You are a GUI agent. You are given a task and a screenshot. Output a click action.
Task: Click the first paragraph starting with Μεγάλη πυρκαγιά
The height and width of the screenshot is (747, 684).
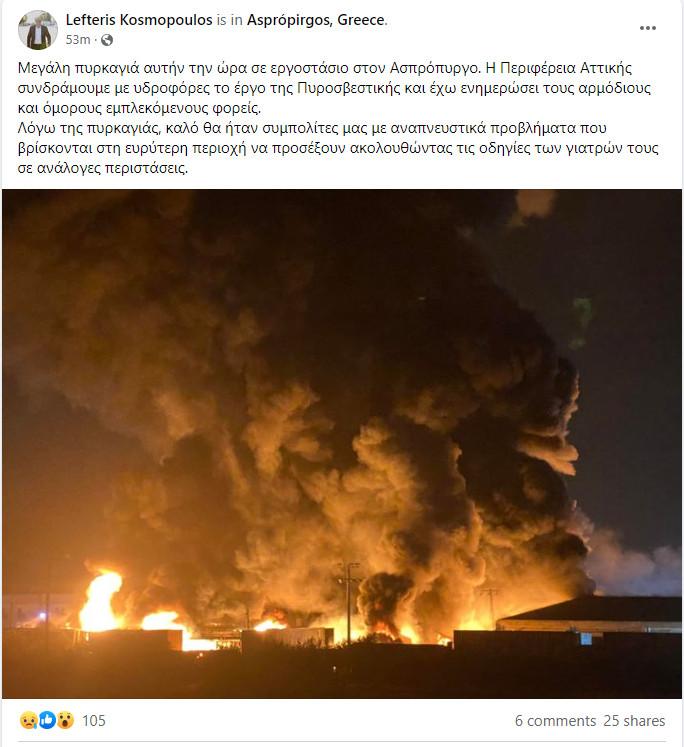[x=334, y=88]
